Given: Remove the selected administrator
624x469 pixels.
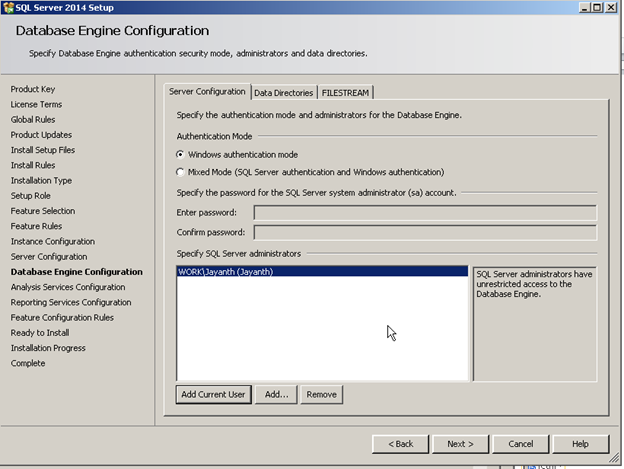Looking at the screenshot, I should click(322, 394).
